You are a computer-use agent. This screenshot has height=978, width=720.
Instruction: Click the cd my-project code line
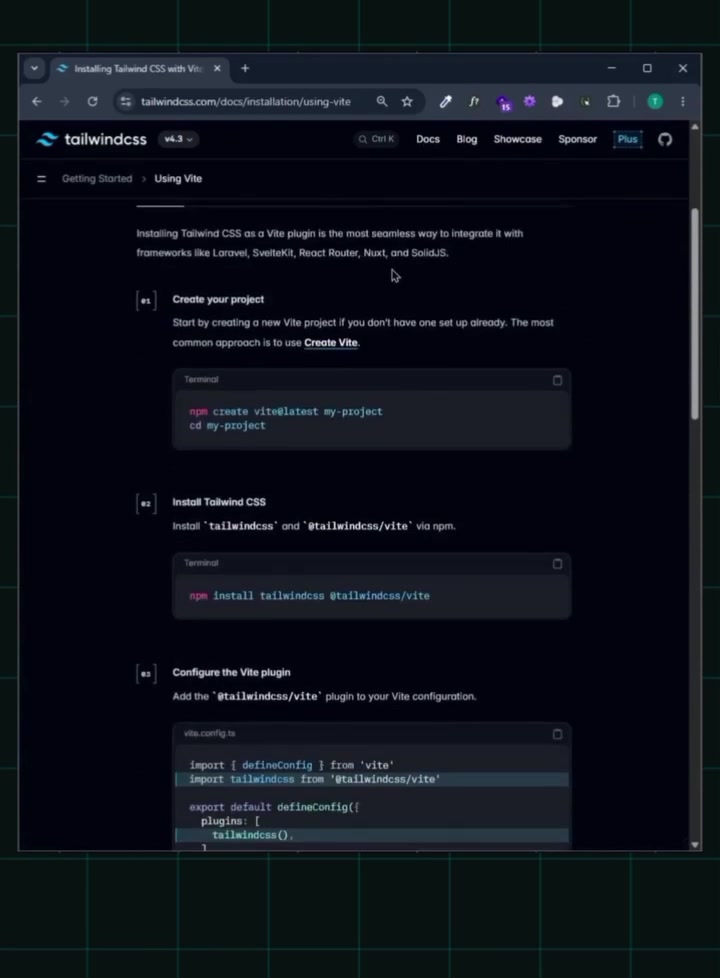pos(228,425)
